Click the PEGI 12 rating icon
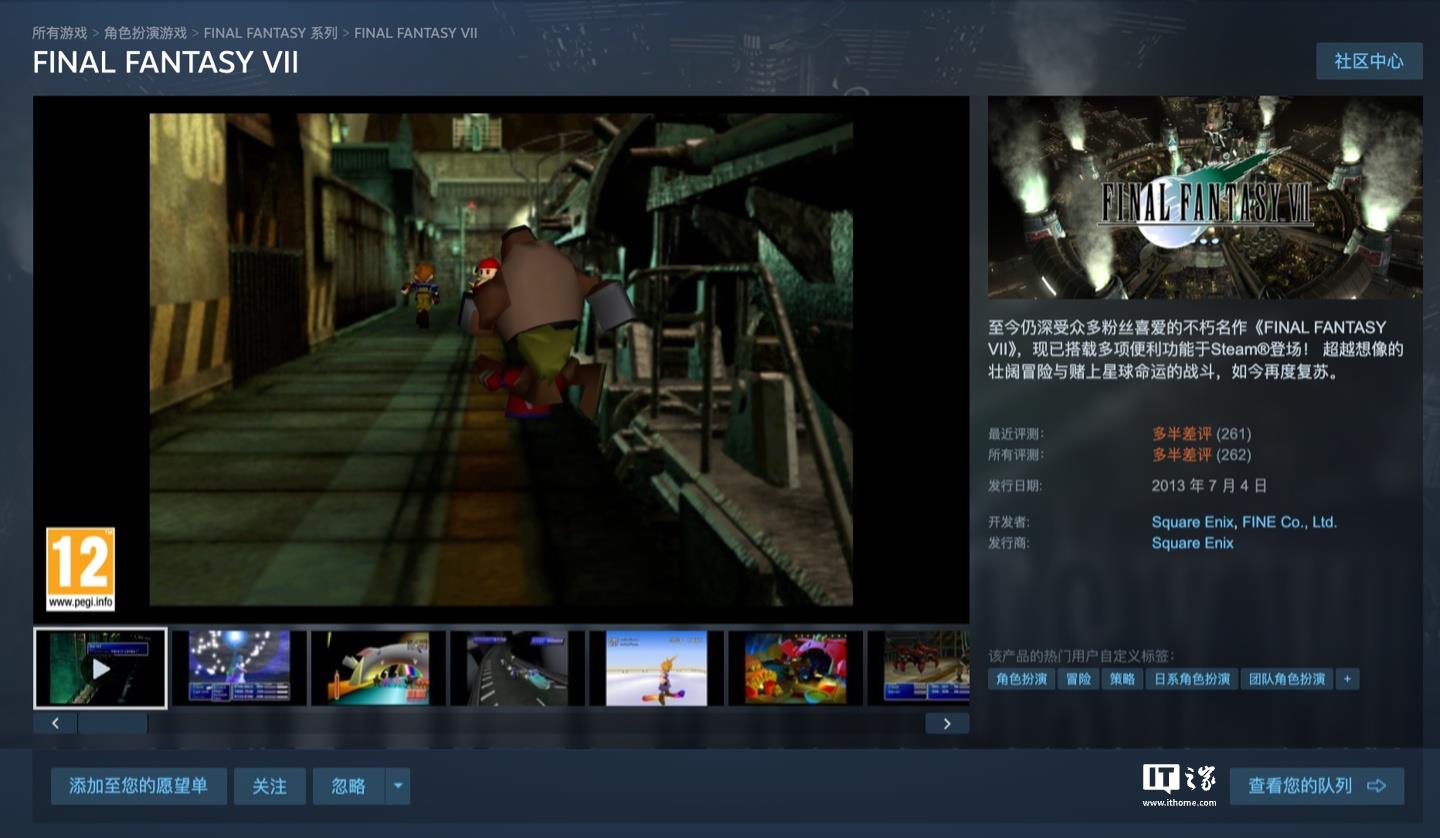Viewport: 1440px width, 838px height. click(80, 569)
